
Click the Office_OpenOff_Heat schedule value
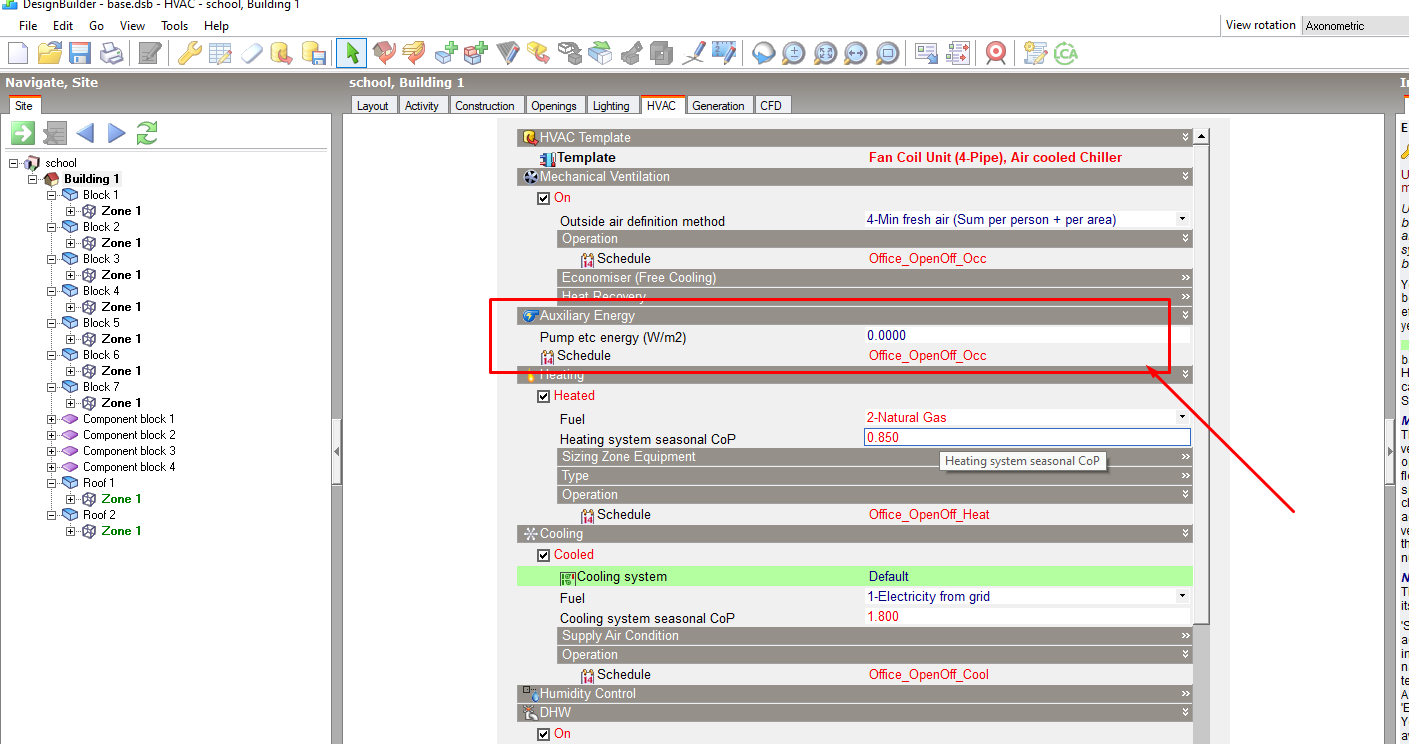[929, 515]
